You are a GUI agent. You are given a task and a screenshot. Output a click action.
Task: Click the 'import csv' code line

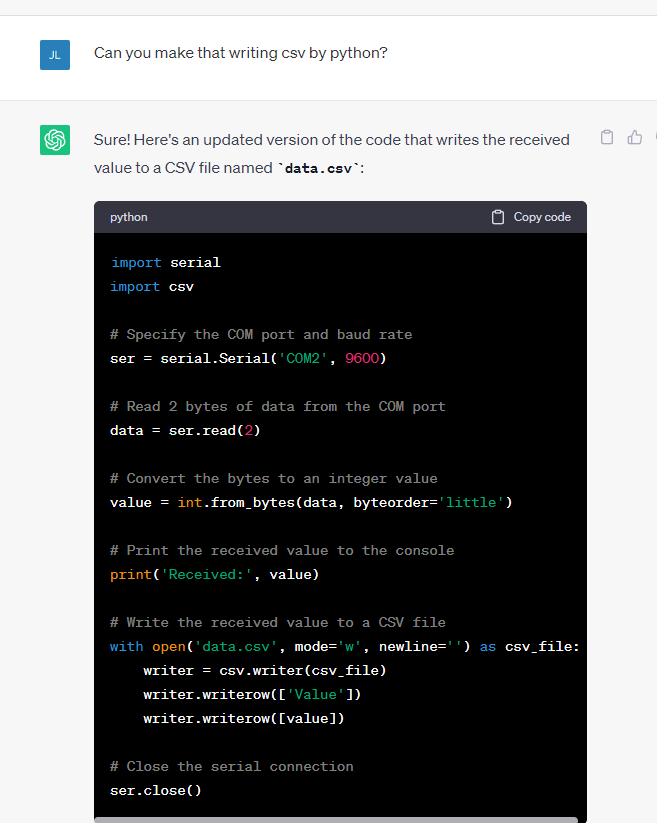pos(152,287)
